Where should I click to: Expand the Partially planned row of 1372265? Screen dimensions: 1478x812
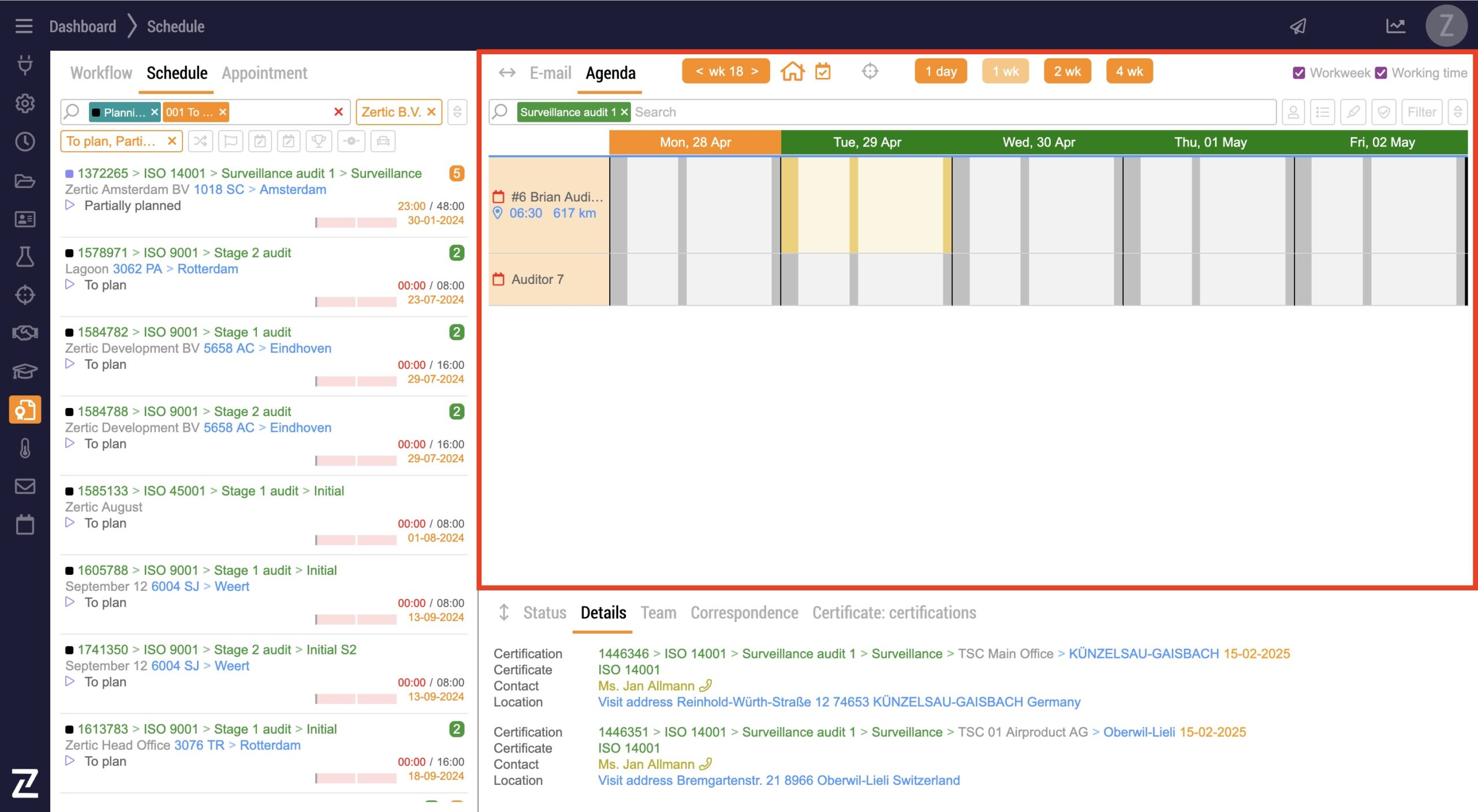(70, 205)
